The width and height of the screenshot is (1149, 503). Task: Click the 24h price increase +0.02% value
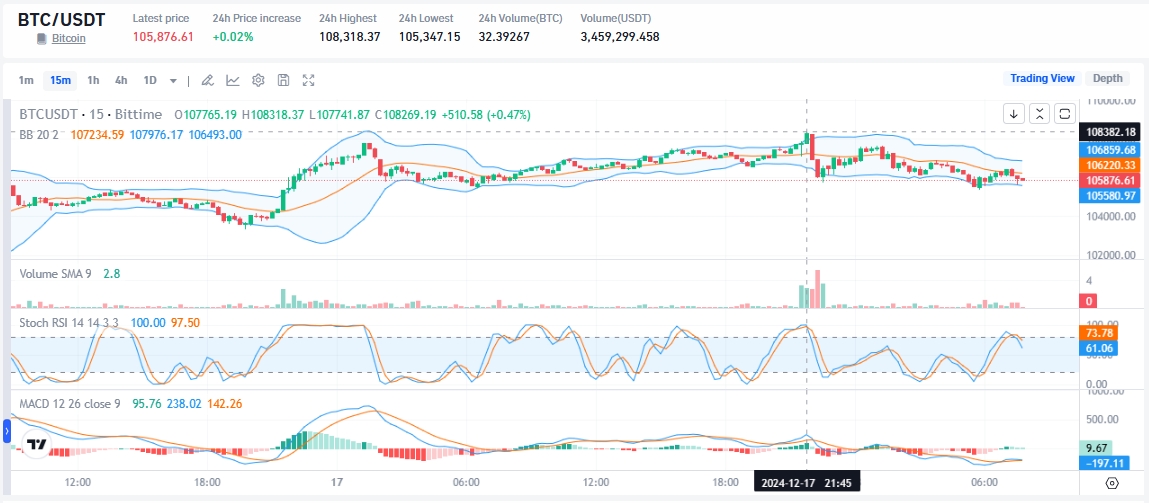233,37
